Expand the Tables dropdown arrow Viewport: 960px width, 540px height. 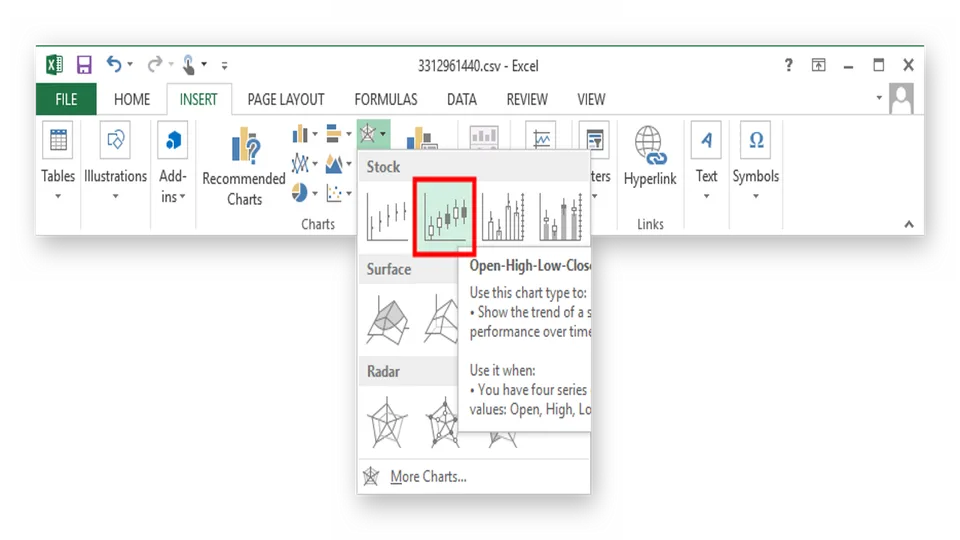pos(58,197)
